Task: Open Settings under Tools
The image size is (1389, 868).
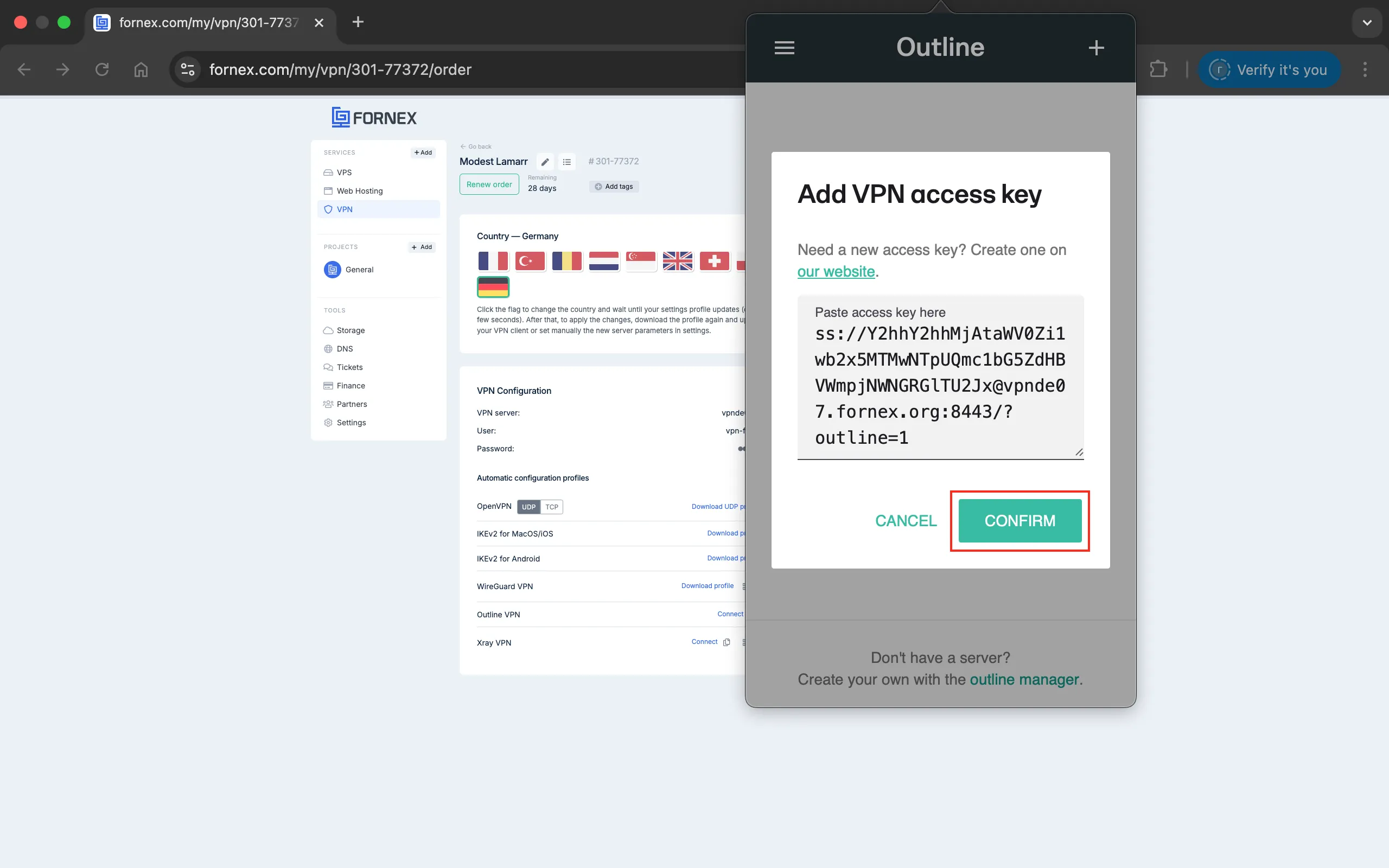Action: click(x=345, y=422)
